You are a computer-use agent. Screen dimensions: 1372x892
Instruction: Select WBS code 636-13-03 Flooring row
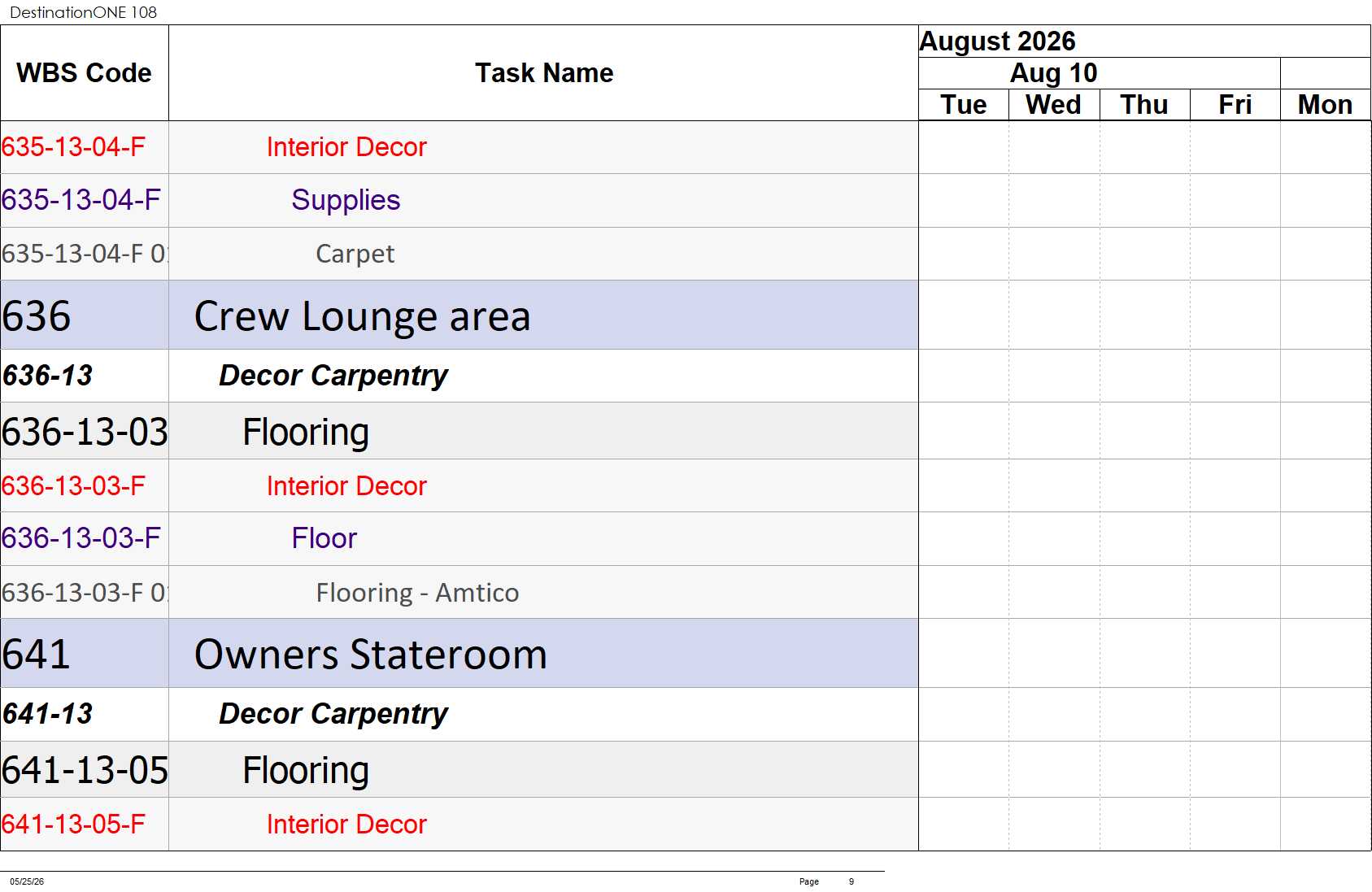pos(460,431)
